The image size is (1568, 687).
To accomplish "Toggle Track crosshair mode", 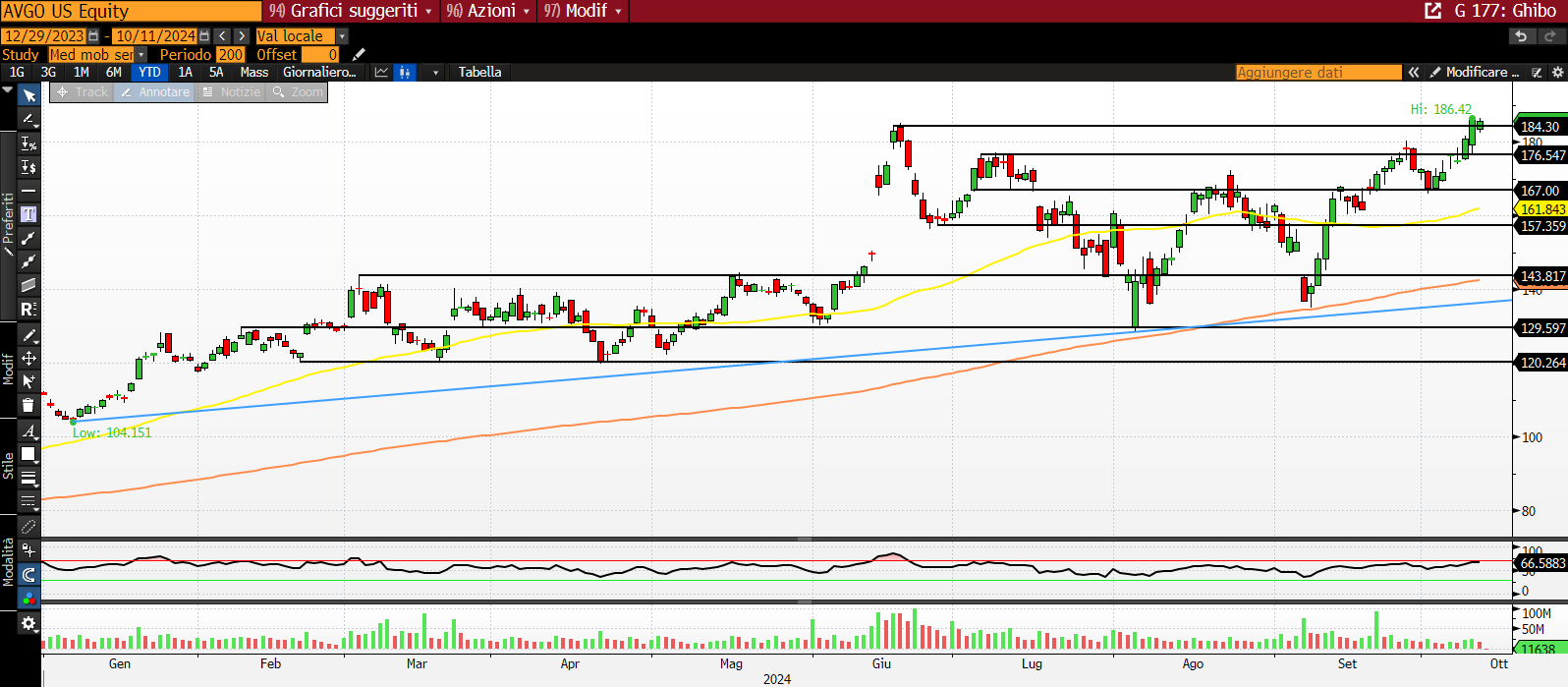I will pos(82,91).
